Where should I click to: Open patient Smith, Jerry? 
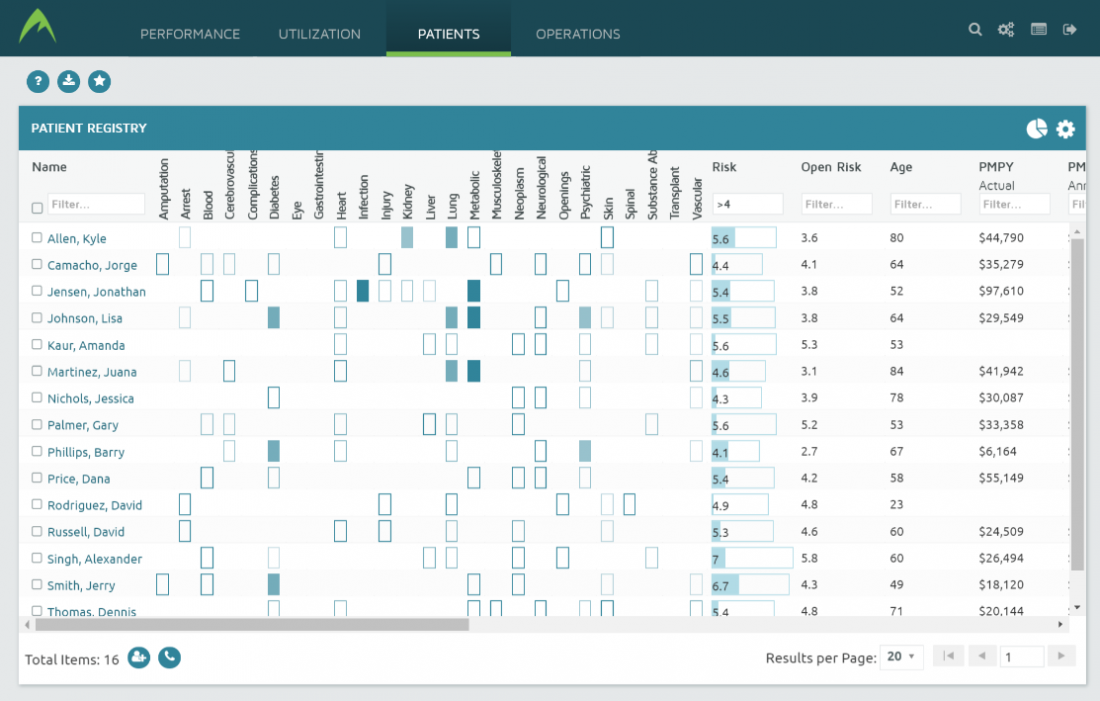81,585
